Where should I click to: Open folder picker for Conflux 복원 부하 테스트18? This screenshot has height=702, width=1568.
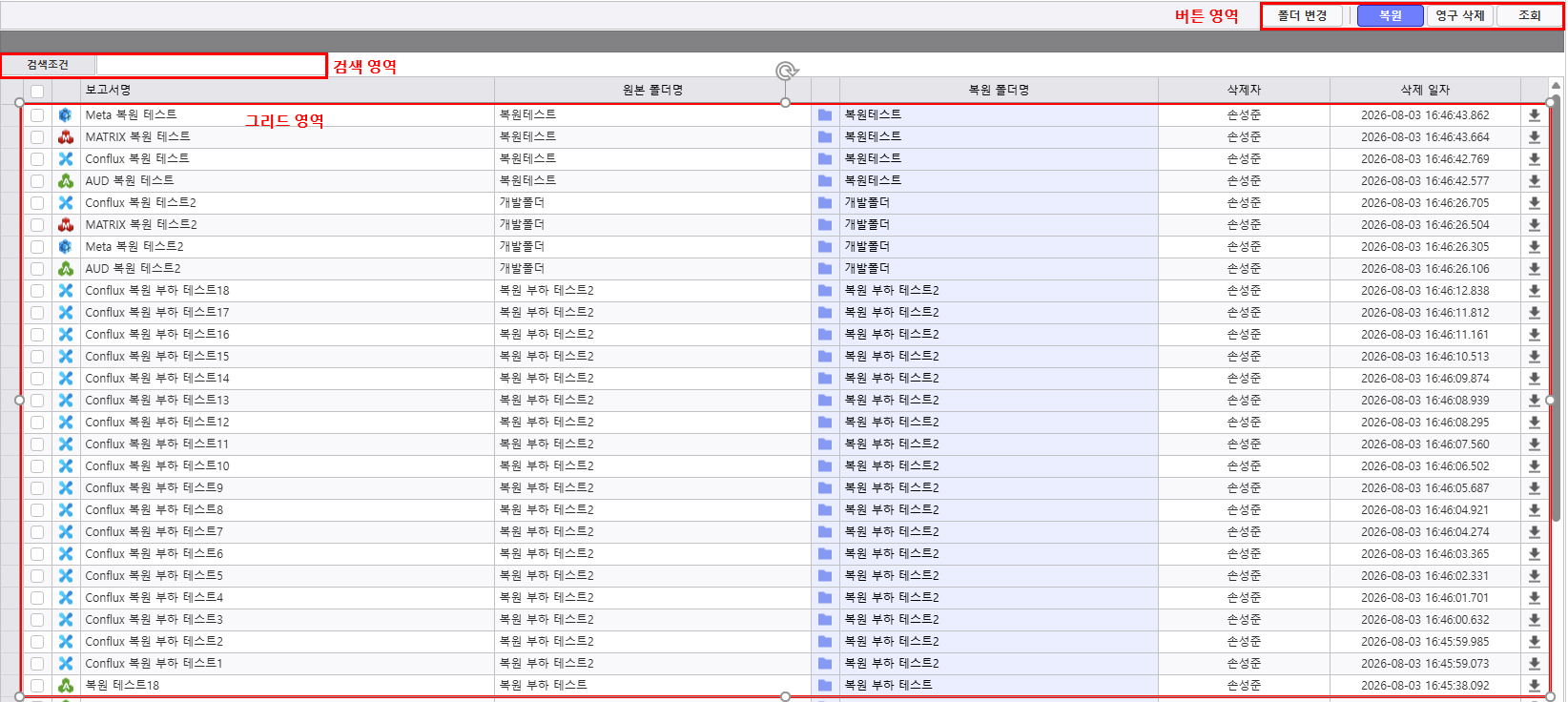click(825, 290)
